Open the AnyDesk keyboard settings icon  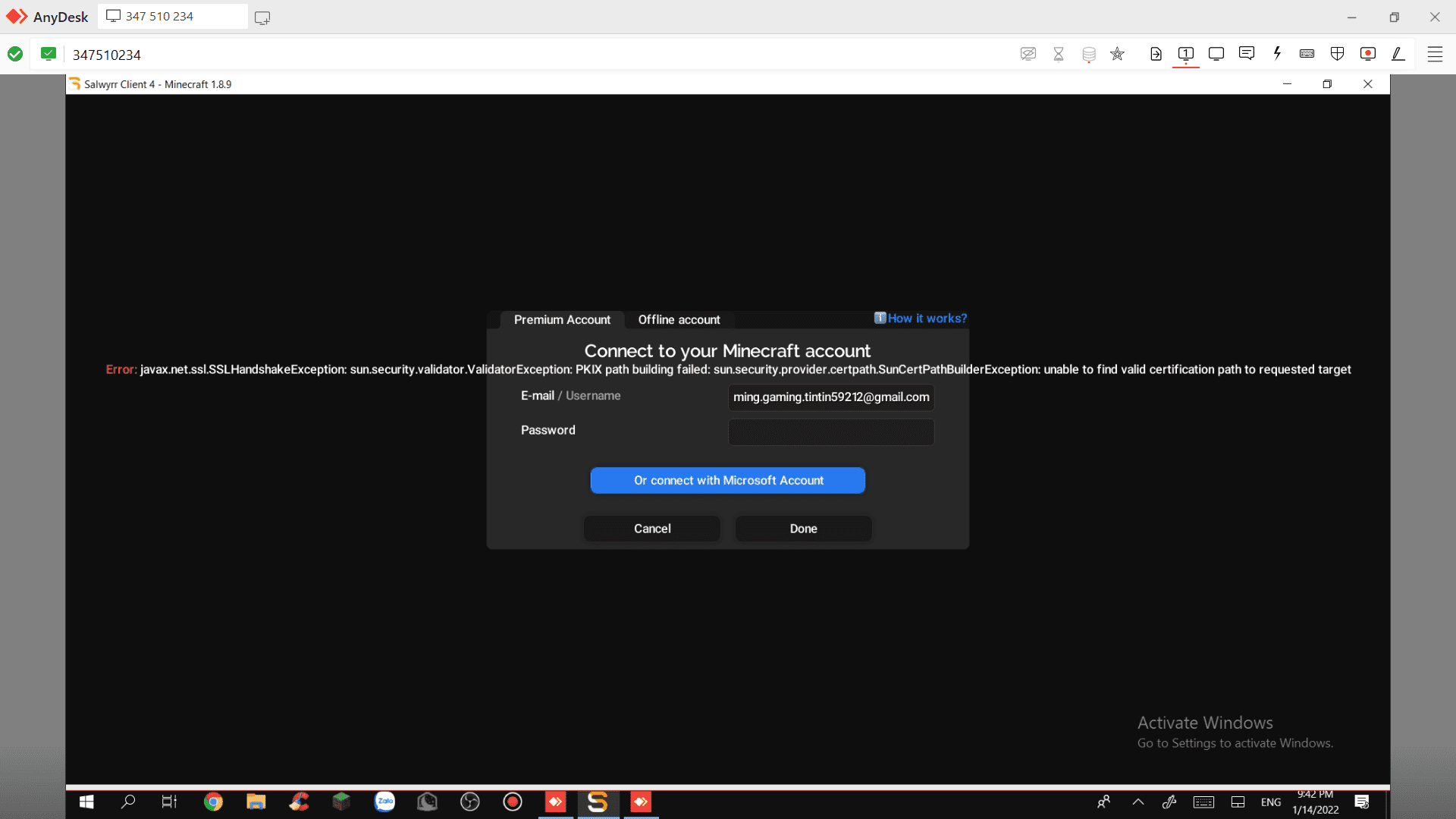(1307, 54)
